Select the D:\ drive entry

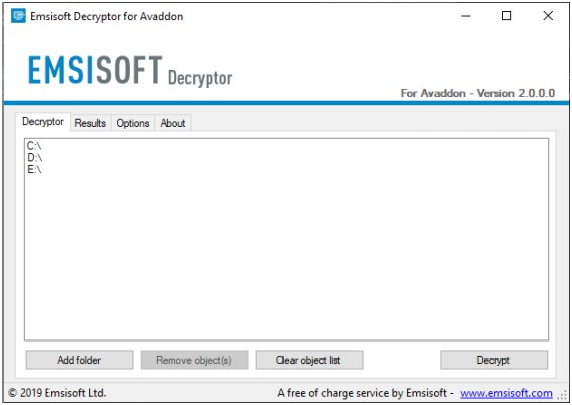point(35,158)
